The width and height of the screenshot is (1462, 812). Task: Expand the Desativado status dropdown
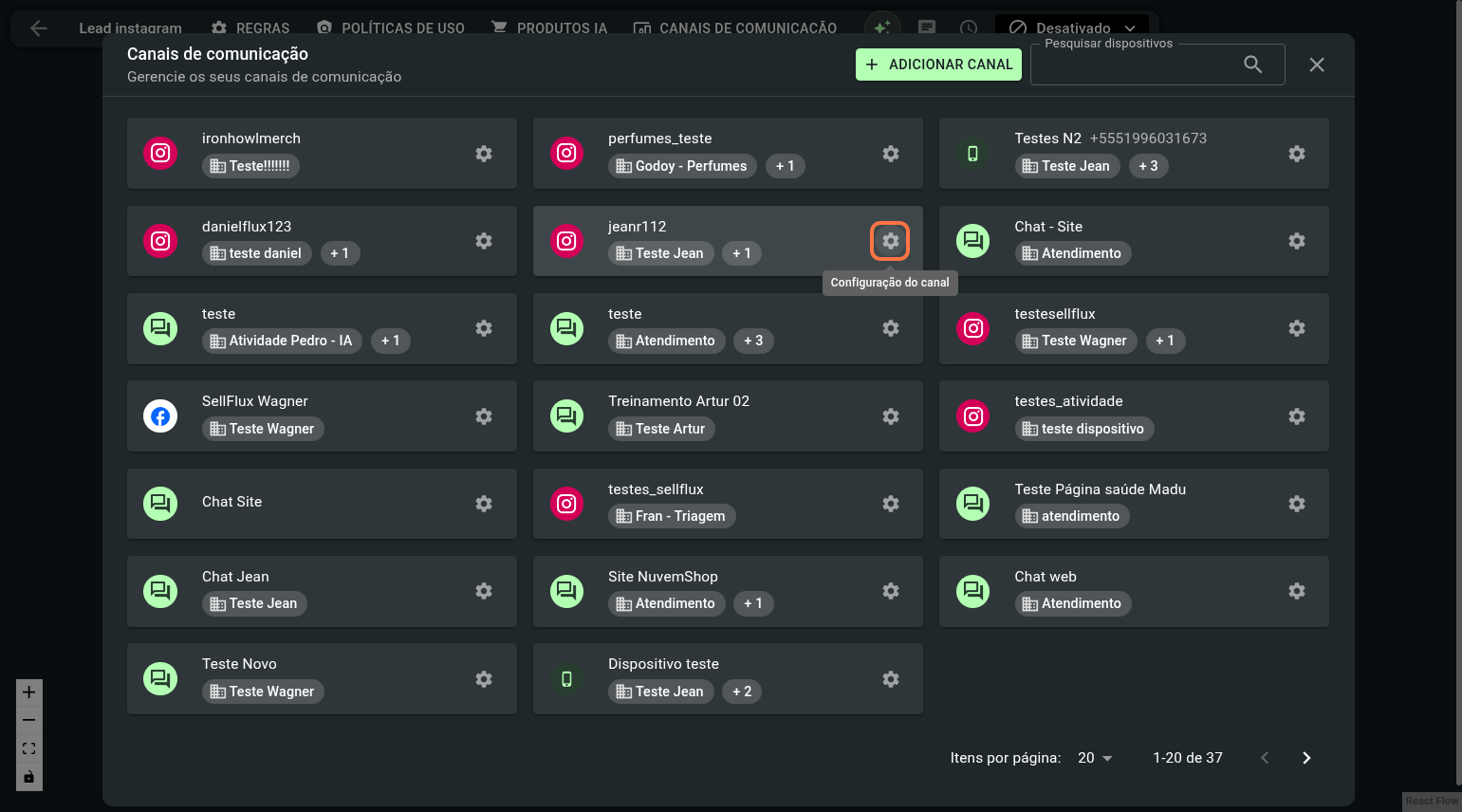(1129, 28)
